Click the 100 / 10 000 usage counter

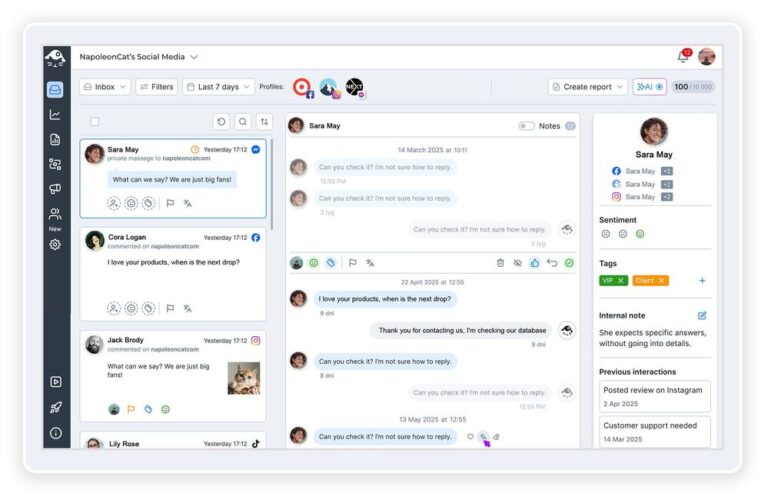click(693, 87)
